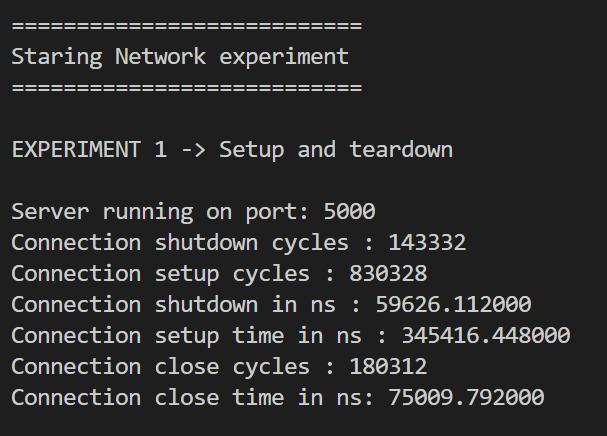
Task: Click the 'Connection shutdown in ns' label
Action: [x=173, y=304]
